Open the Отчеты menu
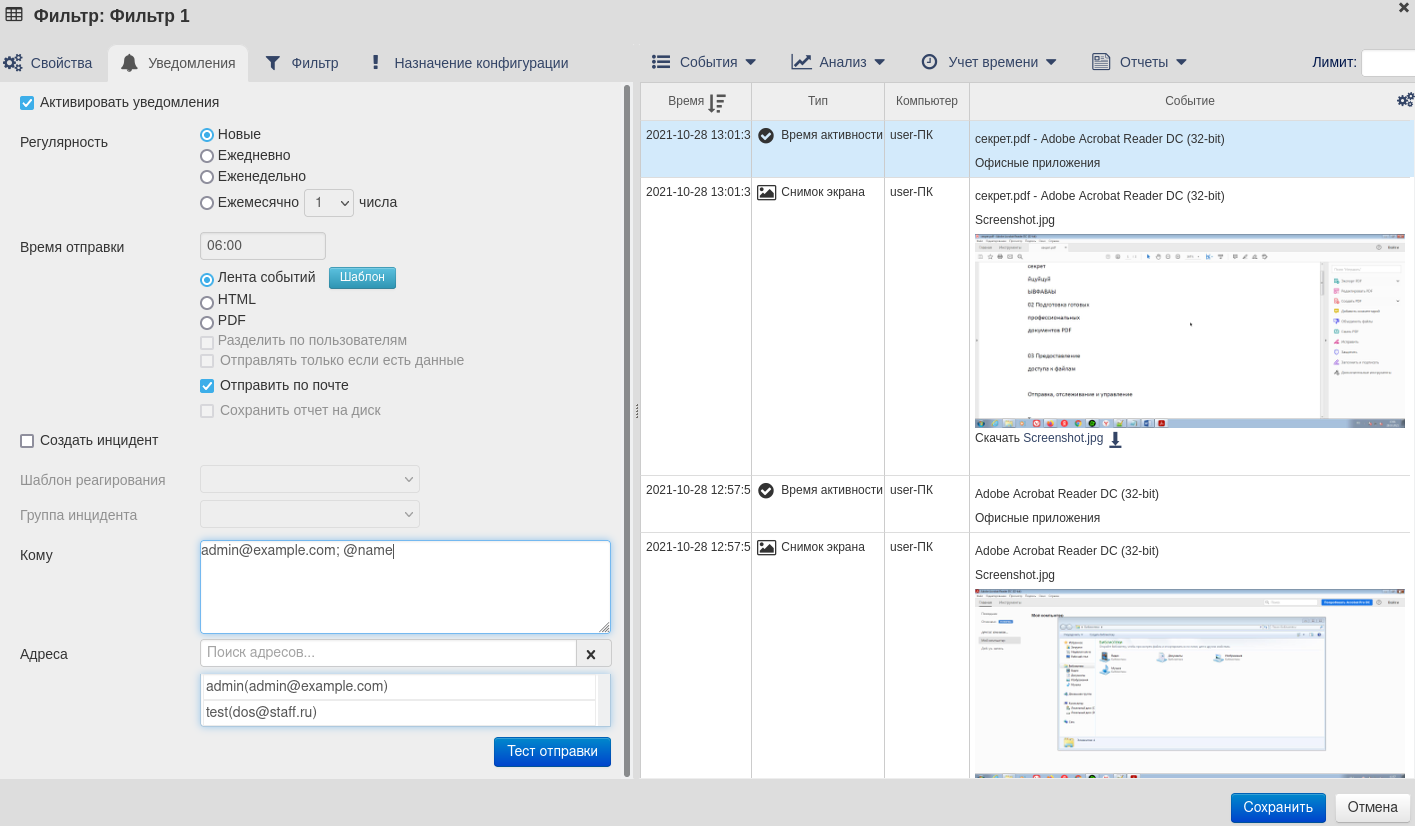1415x826 pixels. coord(1139,62)
